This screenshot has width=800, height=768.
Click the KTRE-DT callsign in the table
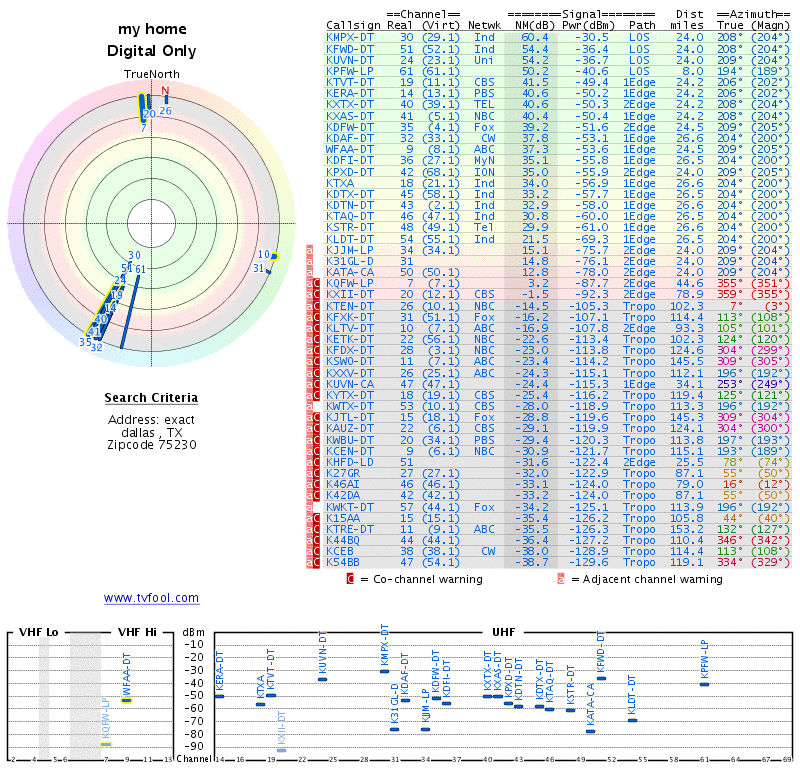350,529
